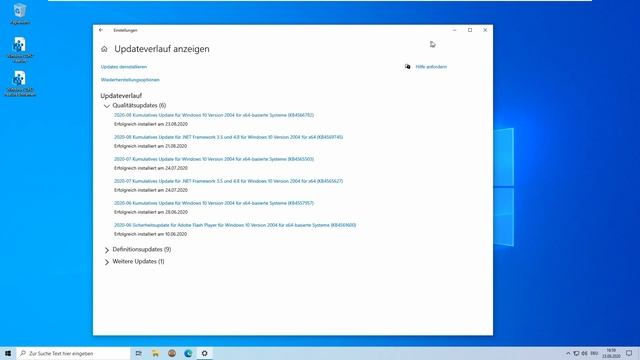Click the Hilfe anfordern link
This screenshot has height=360, width=640.
[x=431, y=67]
